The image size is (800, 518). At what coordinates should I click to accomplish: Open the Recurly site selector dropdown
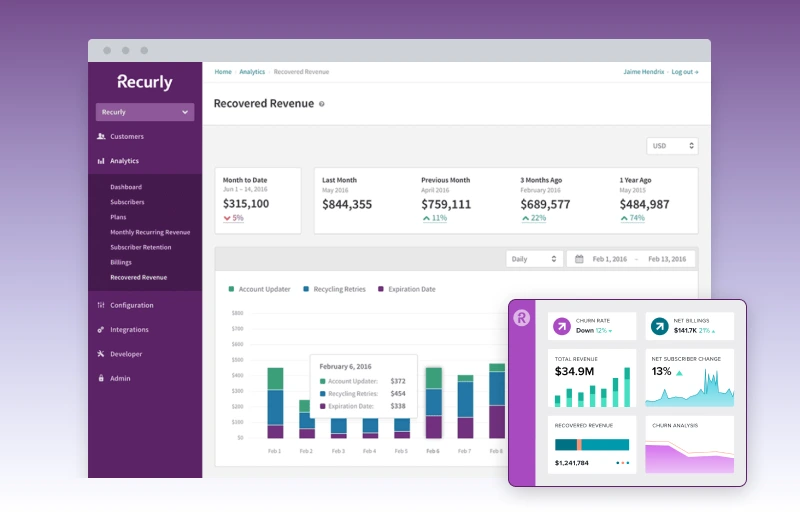click(x=145, y=112)
